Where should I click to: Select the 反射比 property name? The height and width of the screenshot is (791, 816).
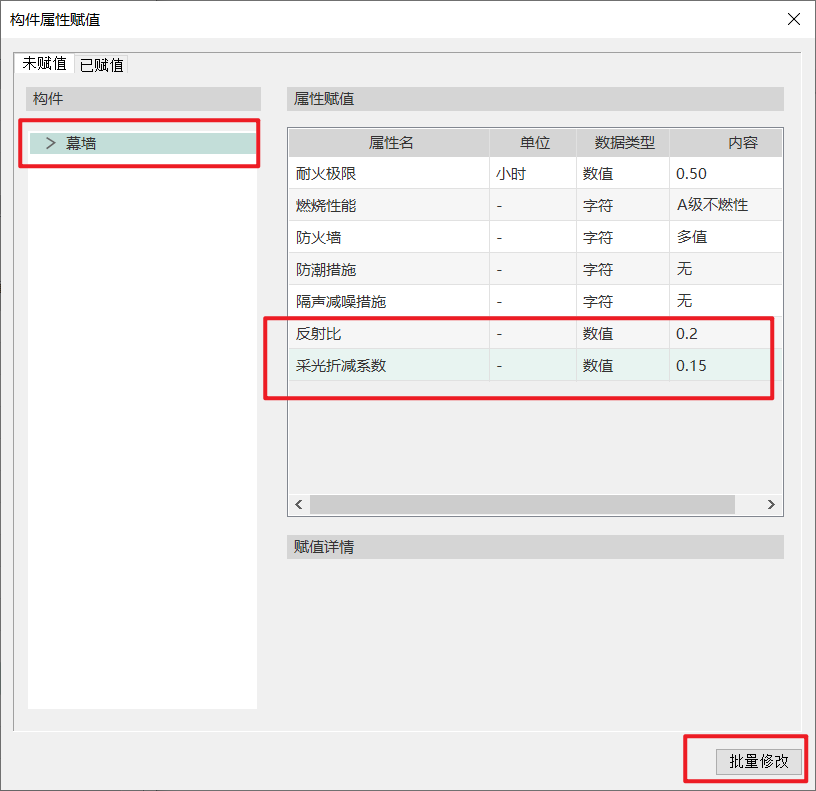318,334
